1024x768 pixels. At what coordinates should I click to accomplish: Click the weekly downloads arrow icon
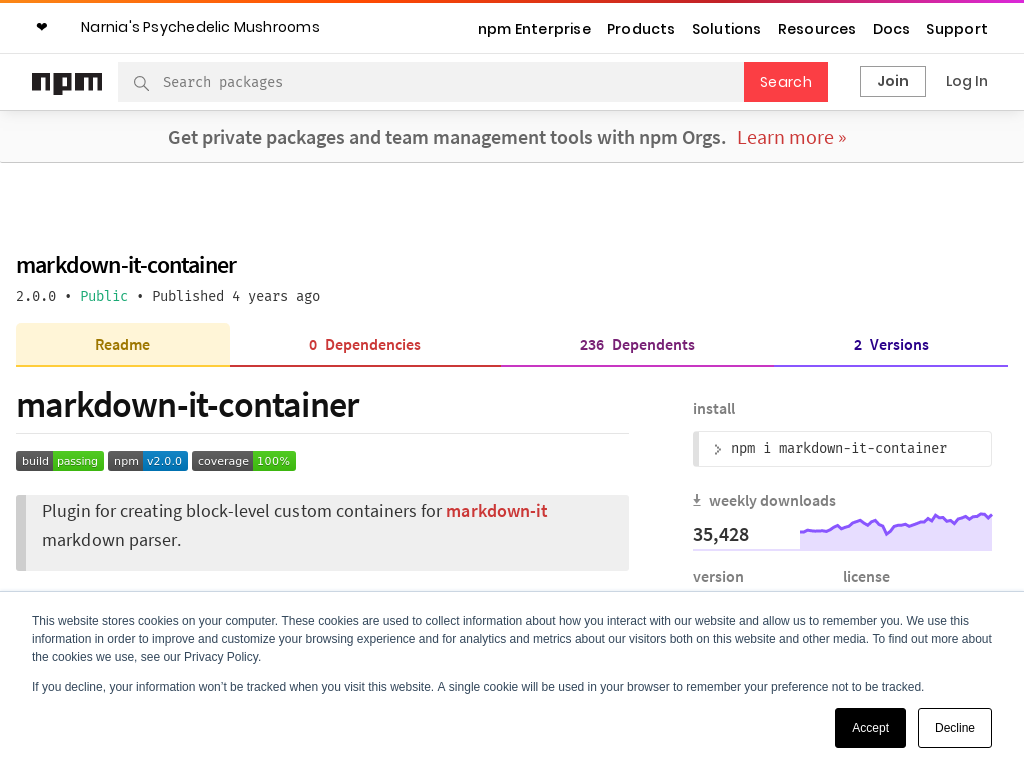pyautogui.click(x=697, y=500)
